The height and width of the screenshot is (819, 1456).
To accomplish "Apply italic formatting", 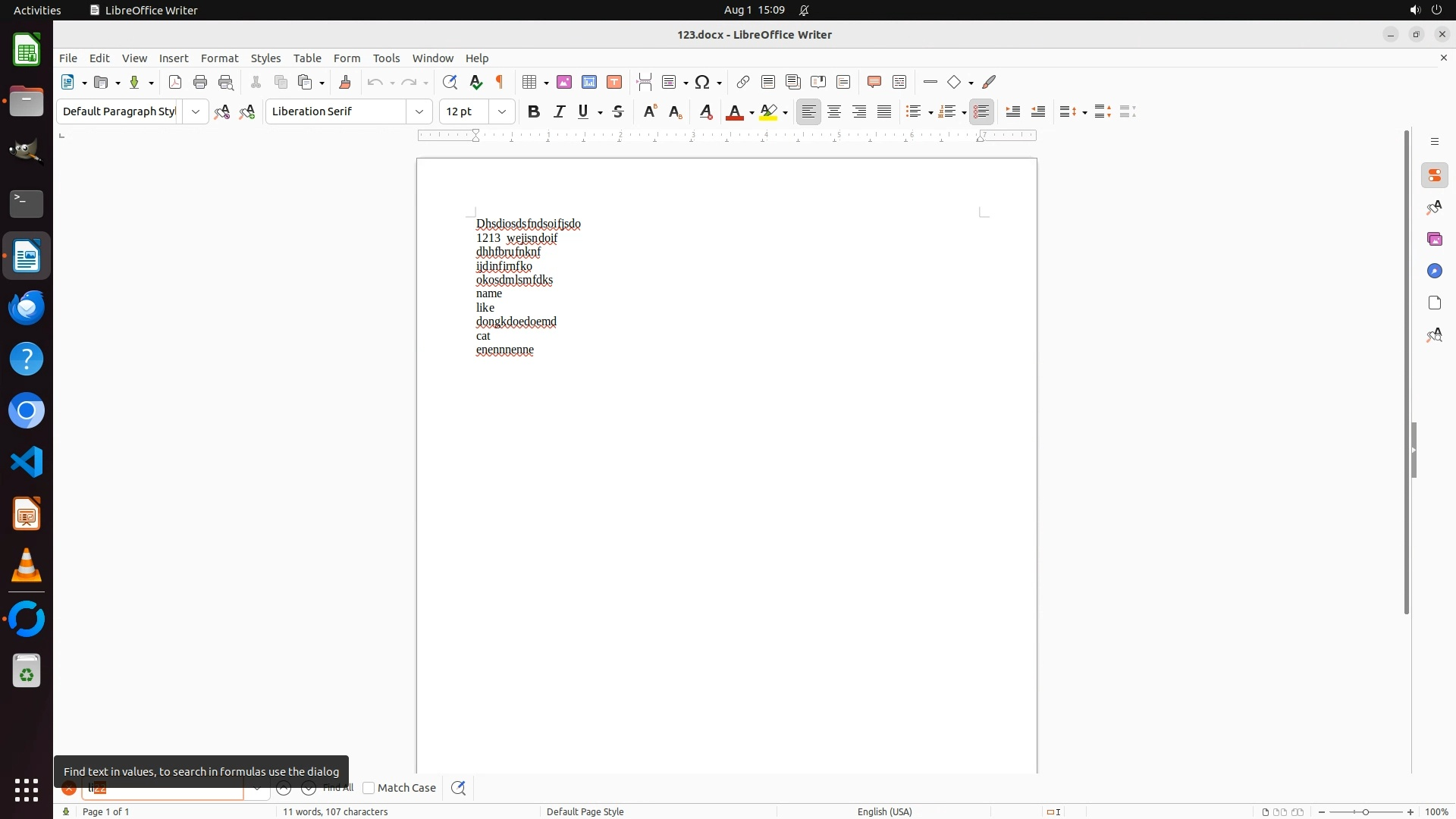I will coord(560,111).
